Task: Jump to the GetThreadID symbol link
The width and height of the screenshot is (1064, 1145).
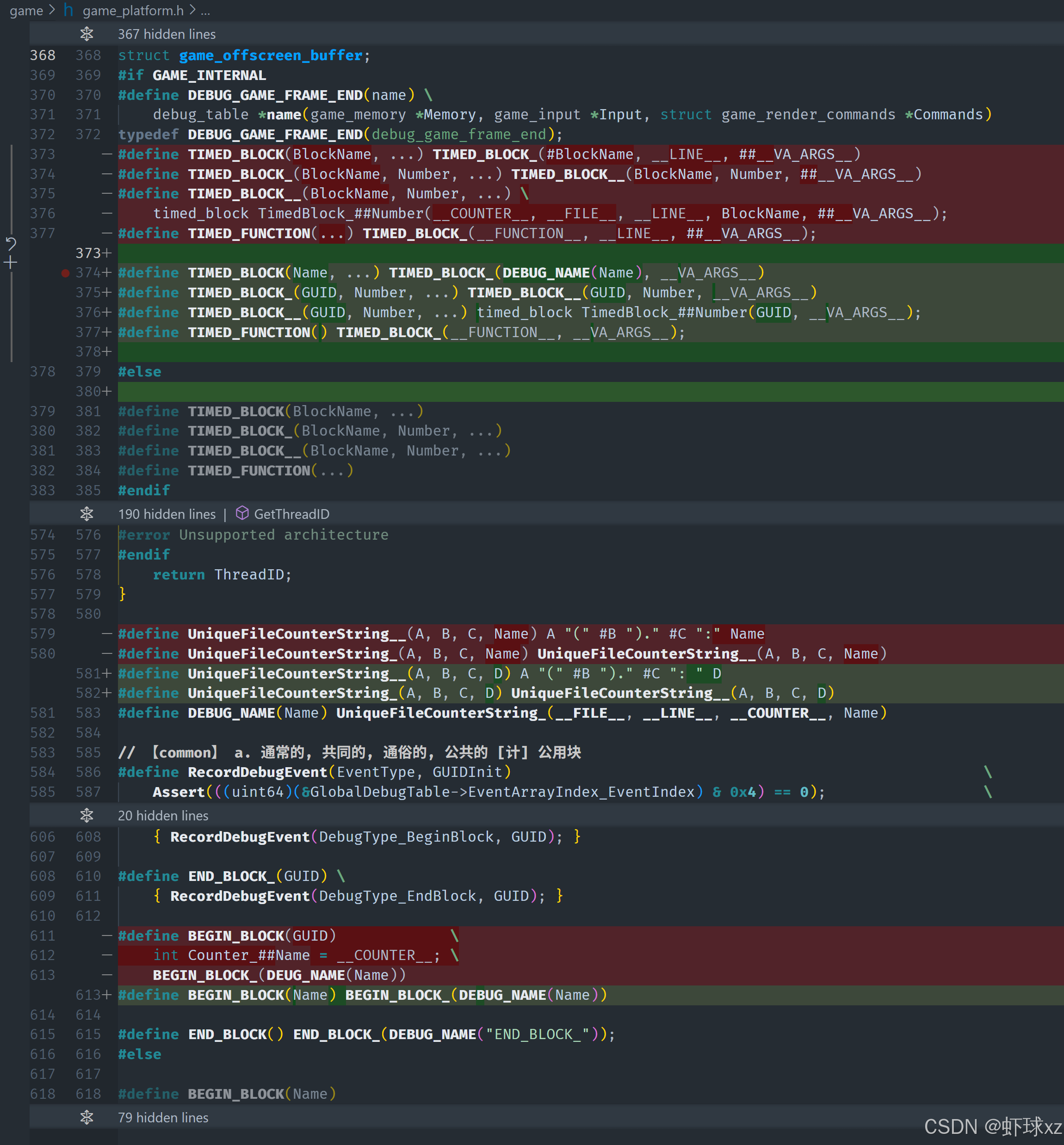Action: 291,514
